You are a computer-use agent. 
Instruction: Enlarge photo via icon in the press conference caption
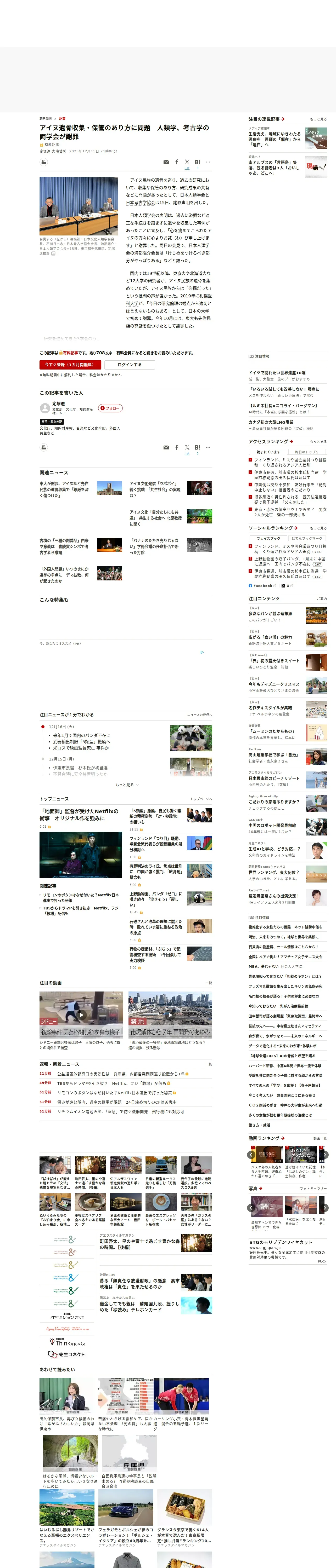[53, 254]
